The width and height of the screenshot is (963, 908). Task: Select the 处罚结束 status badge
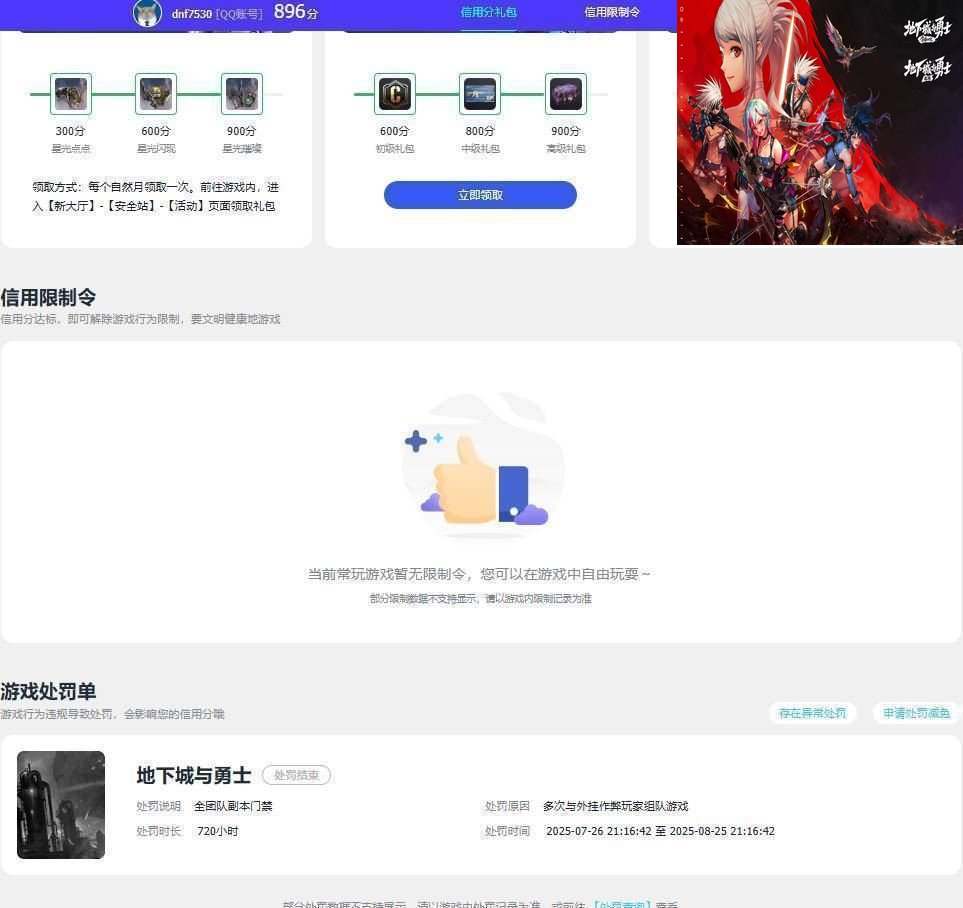point(297,775)
